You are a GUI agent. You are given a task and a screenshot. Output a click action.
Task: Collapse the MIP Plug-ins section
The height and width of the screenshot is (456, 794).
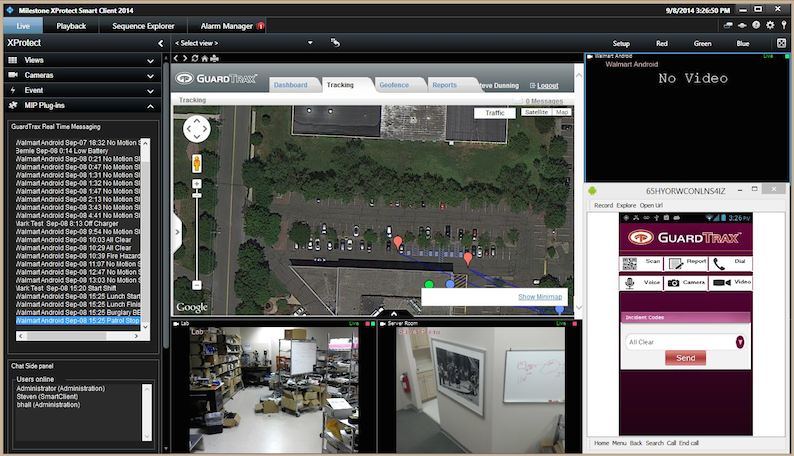pos(150,106)
